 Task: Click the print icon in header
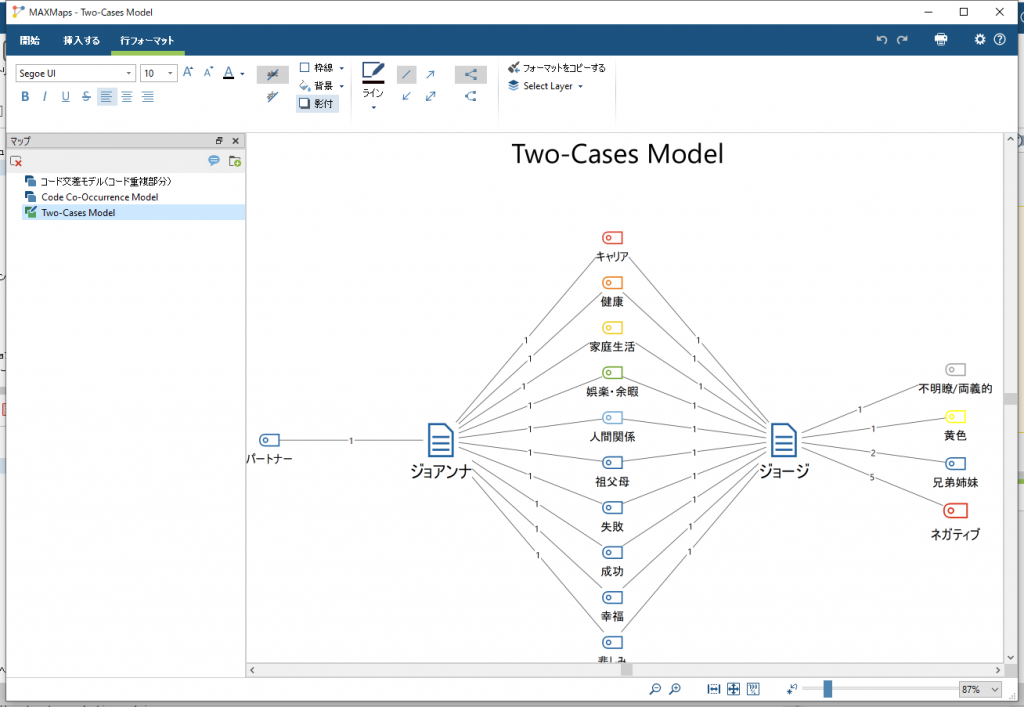[x=940, y=40]
